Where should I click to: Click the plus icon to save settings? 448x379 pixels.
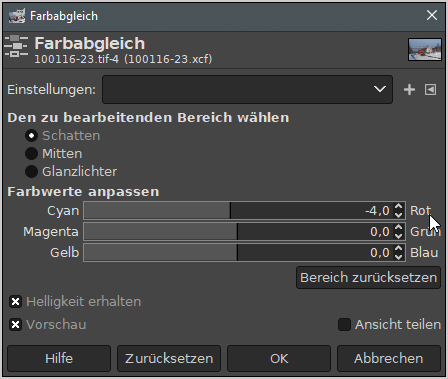(x=409, y=90)
